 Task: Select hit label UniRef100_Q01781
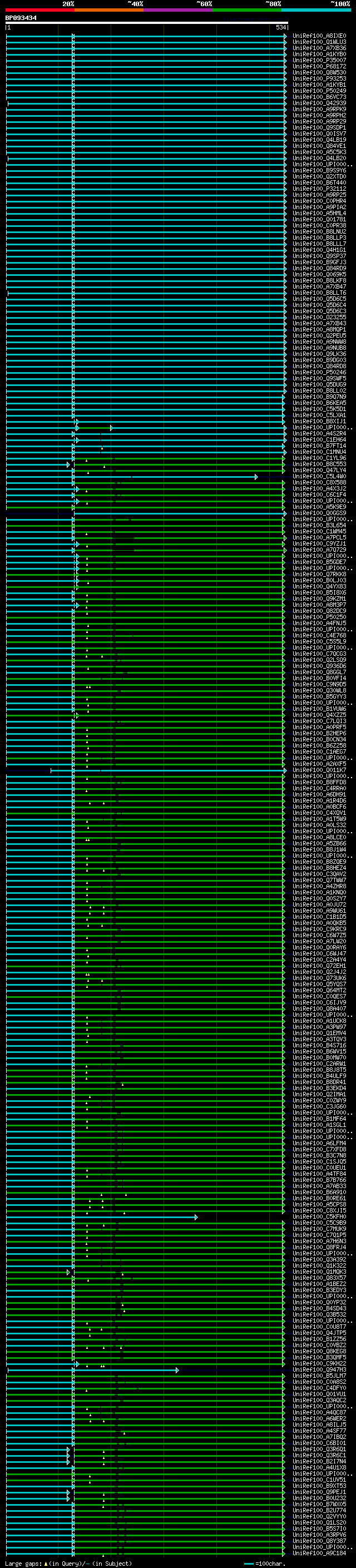coord(319,219)
